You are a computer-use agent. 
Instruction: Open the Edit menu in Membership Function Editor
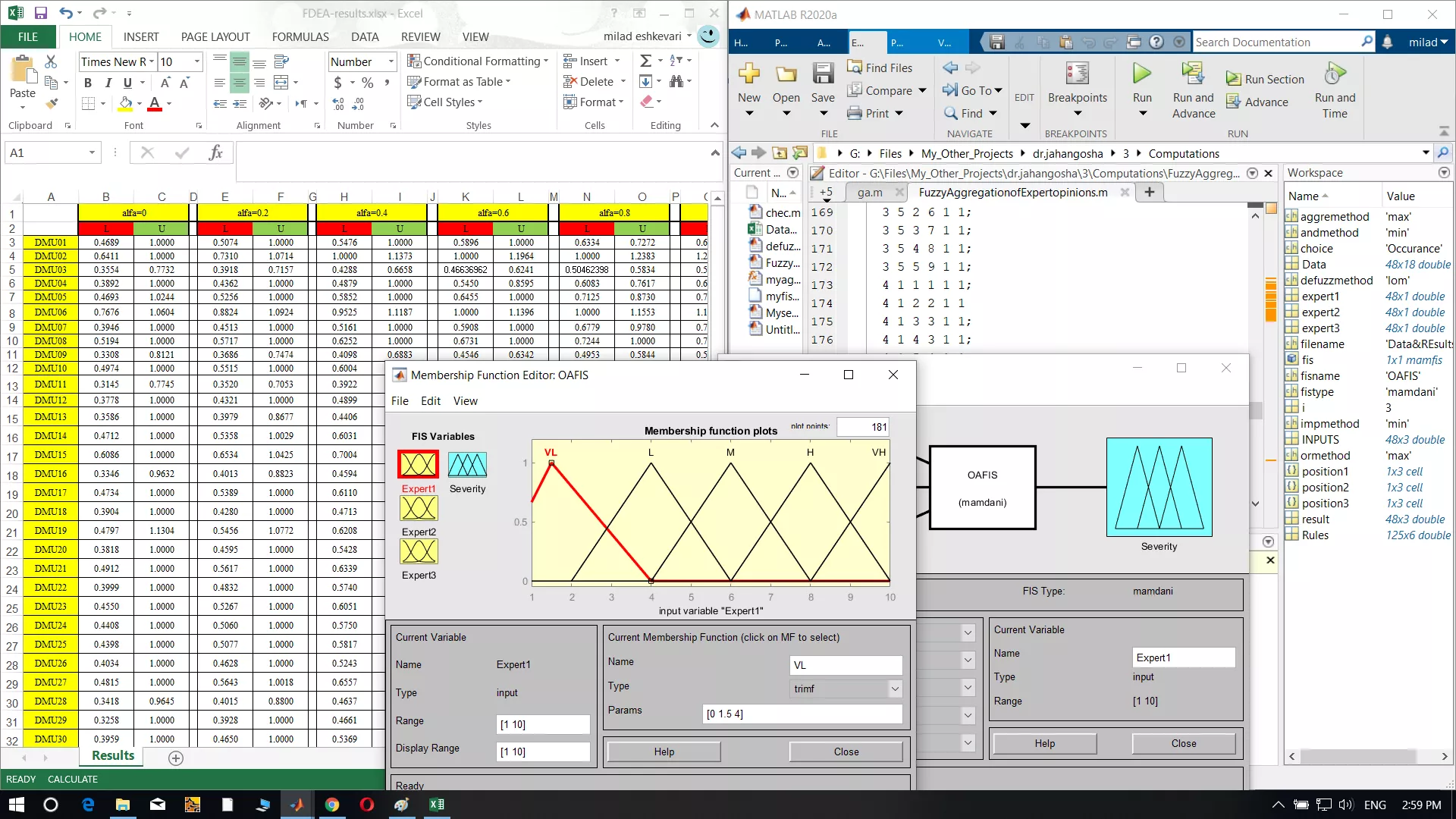431,401
